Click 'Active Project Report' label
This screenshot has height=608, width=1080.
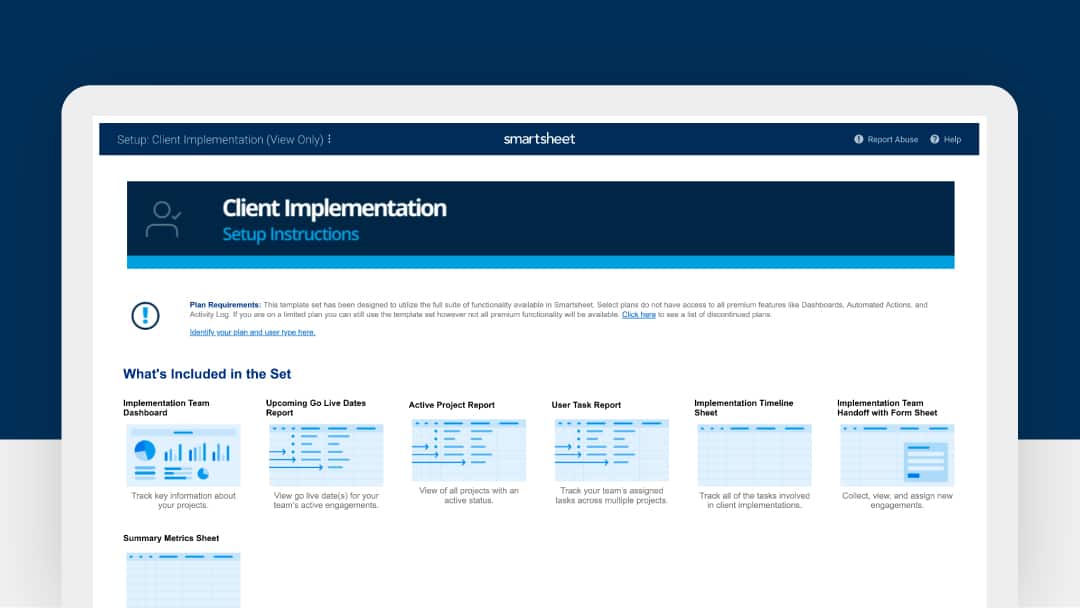coord(451,405)
